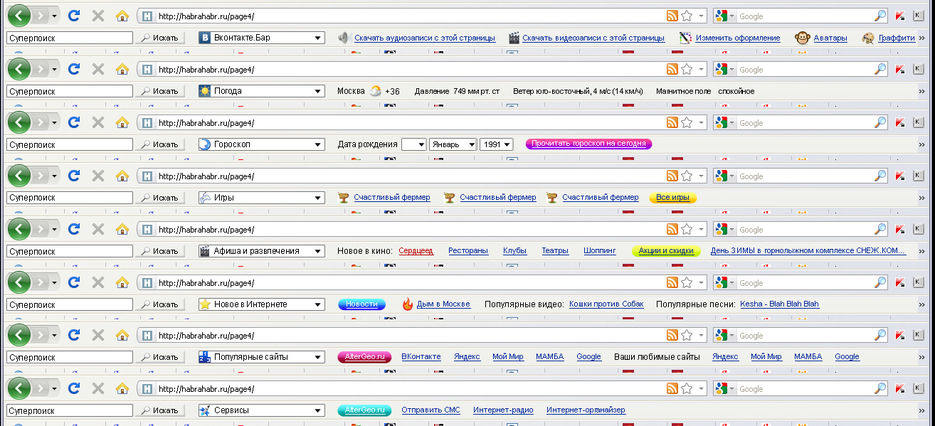This screenshot has width=935, height=426.
Task: Open the Игры toolbar selector dropdown
Action: pos(261,197)
